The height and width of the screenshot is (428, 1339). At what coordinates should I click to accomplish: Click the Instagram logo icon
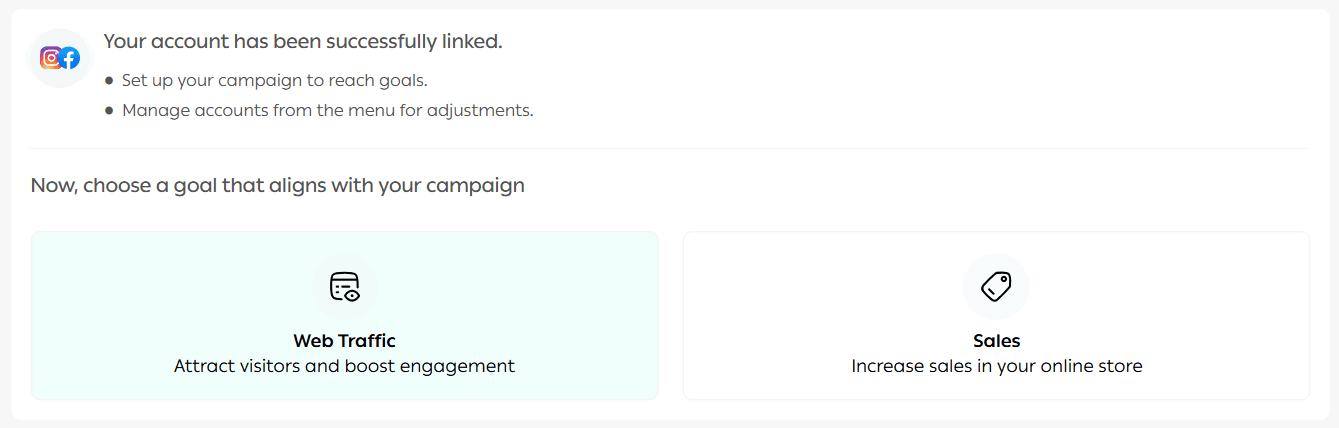coord(50,58)
